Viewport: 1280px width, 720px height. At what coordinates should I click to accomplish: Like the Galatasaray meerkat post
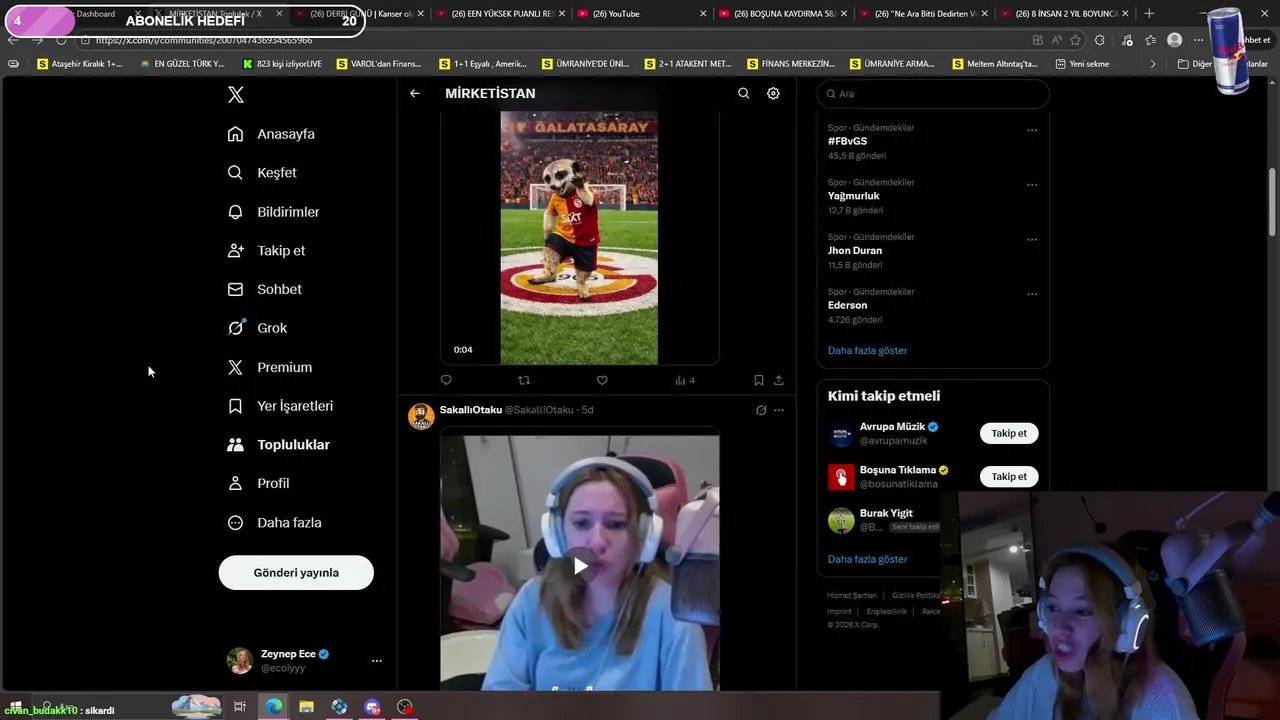[x=602, y=380]
